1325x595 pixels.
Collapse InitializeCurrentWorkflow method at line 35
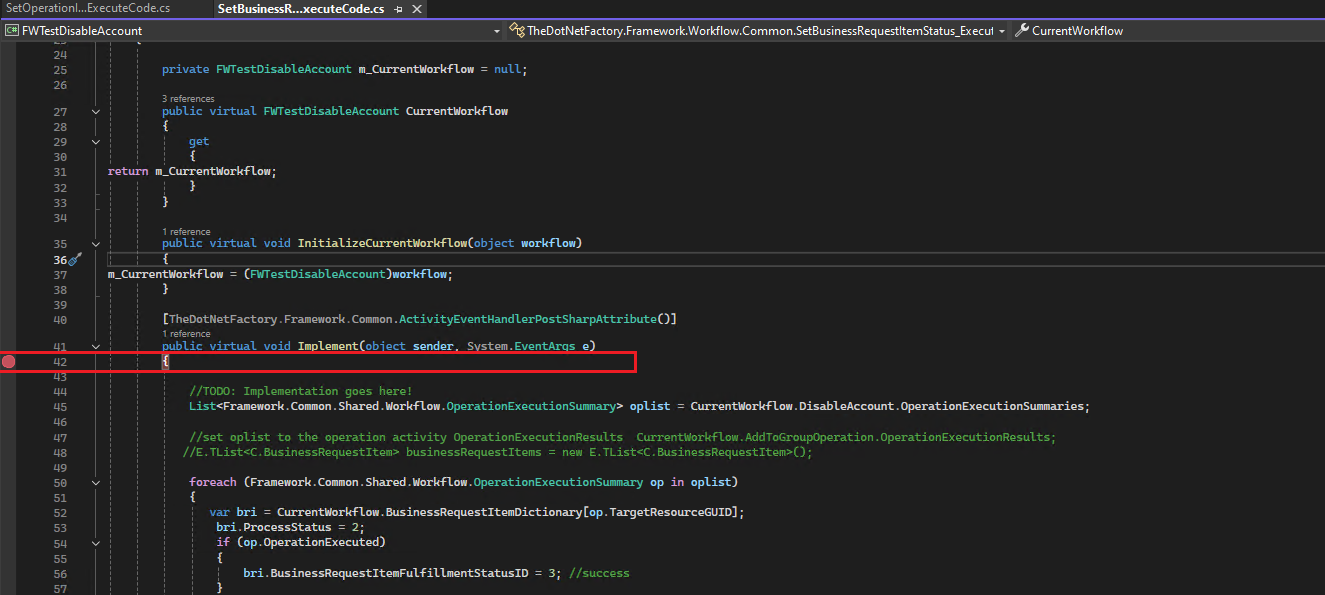click(x=96, y=244)
